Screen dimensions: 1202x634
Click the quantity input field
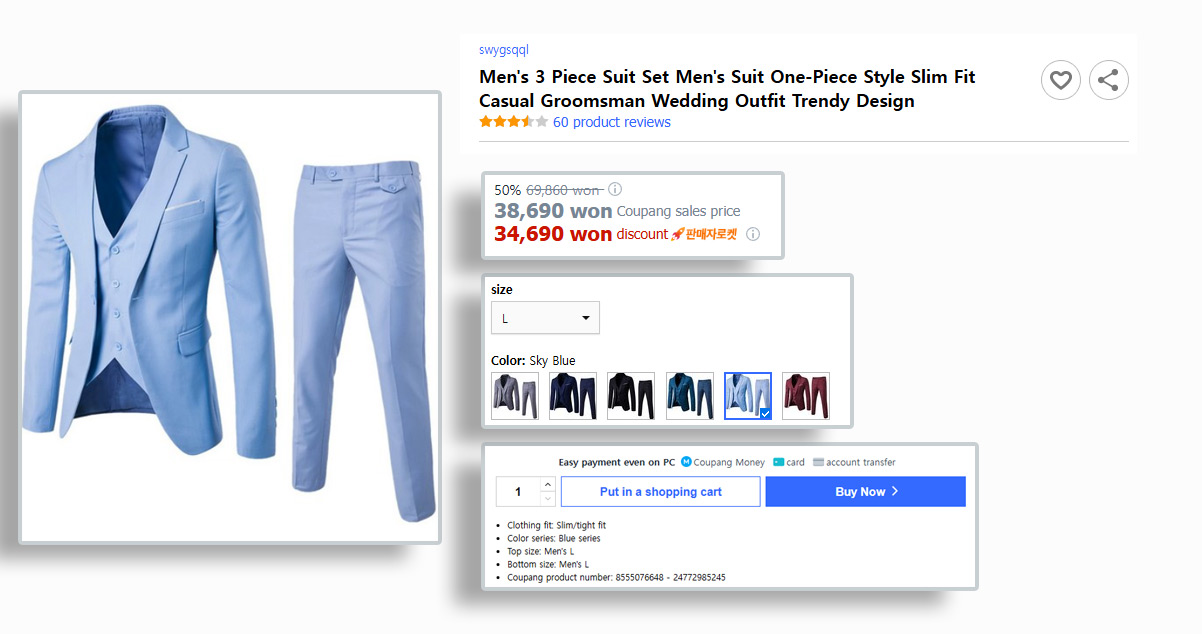(x=518, y=492)
